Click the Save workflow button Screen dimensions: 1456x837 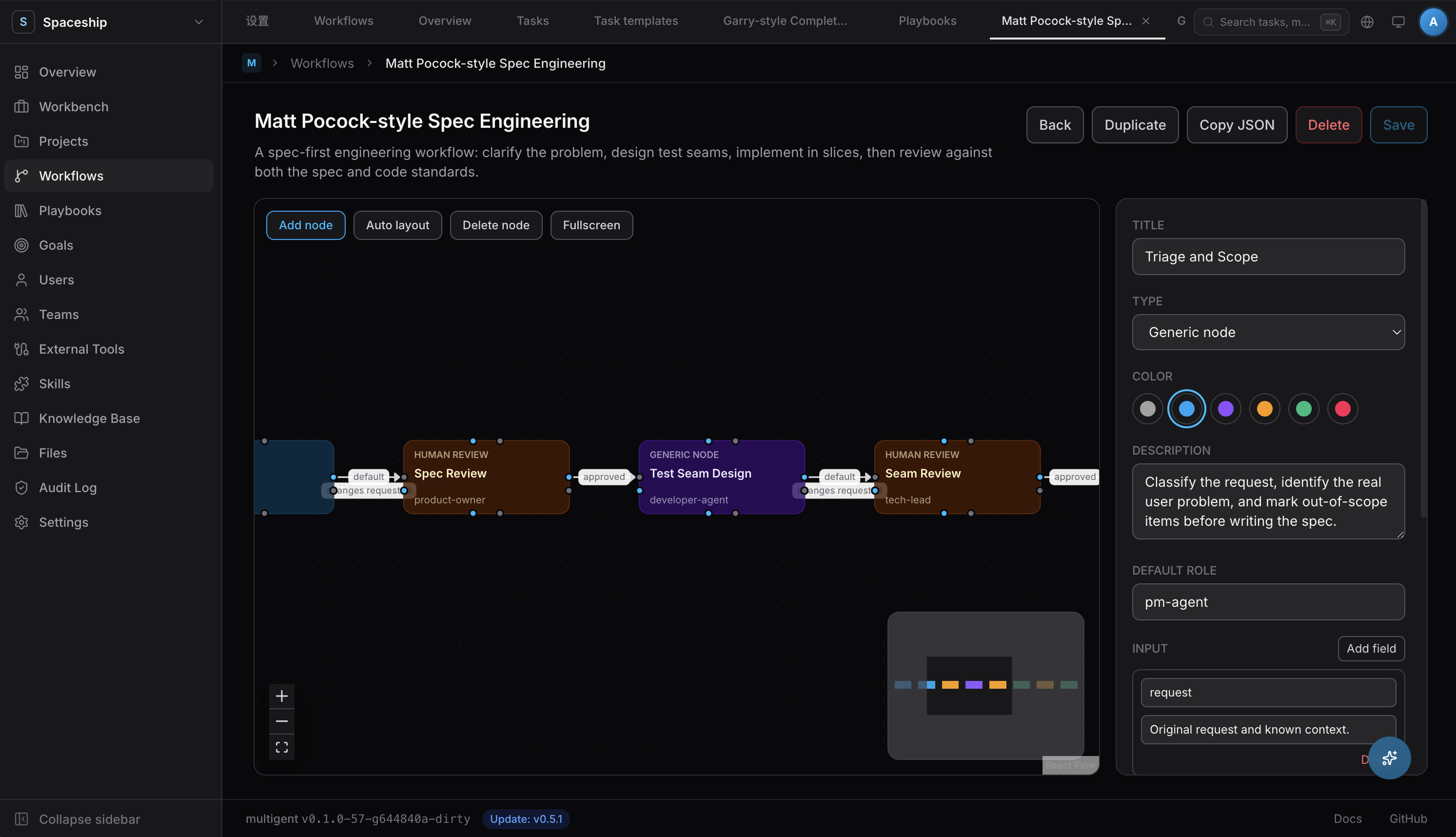1398,125
